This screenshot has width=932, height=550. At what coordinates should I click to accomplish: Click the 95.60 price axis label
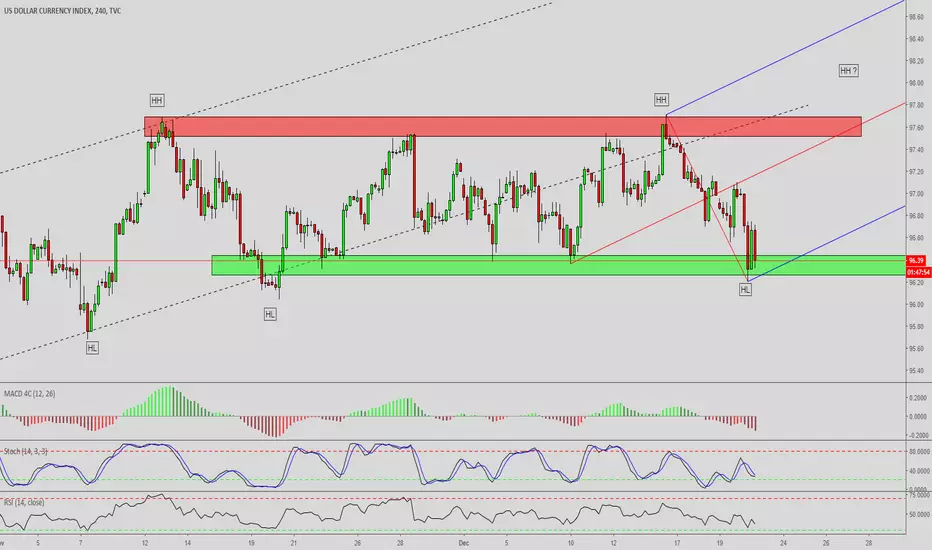coord(916,348)
